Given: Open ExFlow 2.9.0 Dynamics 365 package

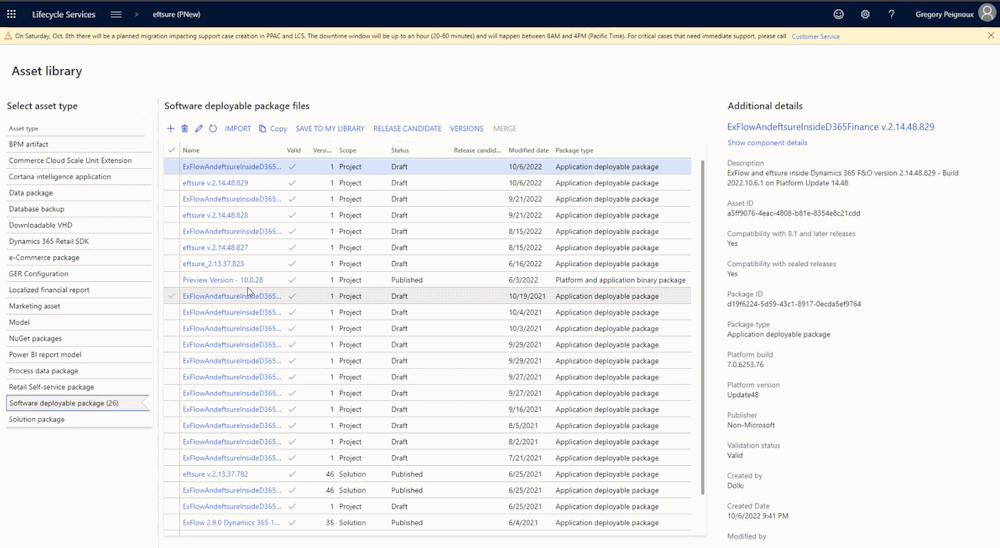Looking at the screenshot, I should 231,522.
